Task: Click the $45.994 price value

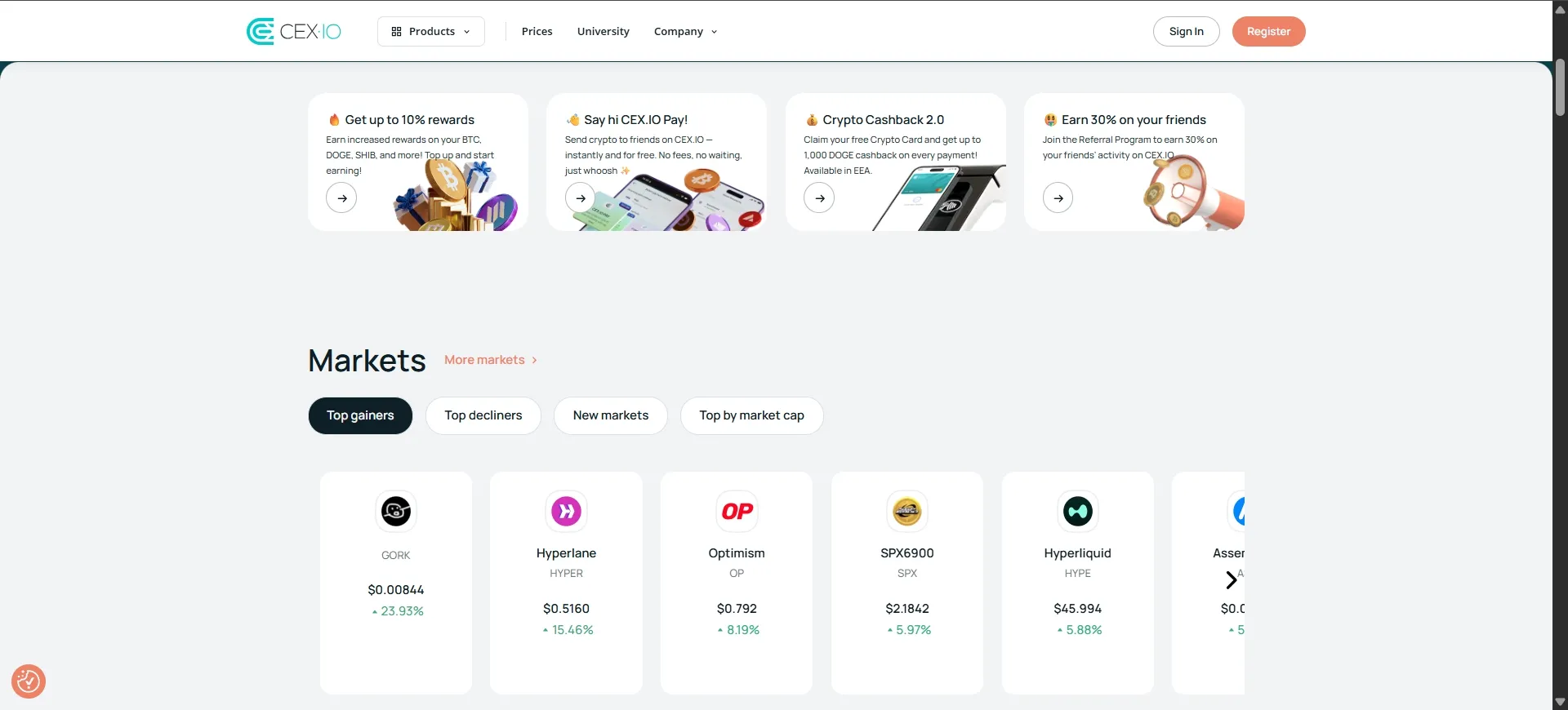Action: coord(1077,609)
